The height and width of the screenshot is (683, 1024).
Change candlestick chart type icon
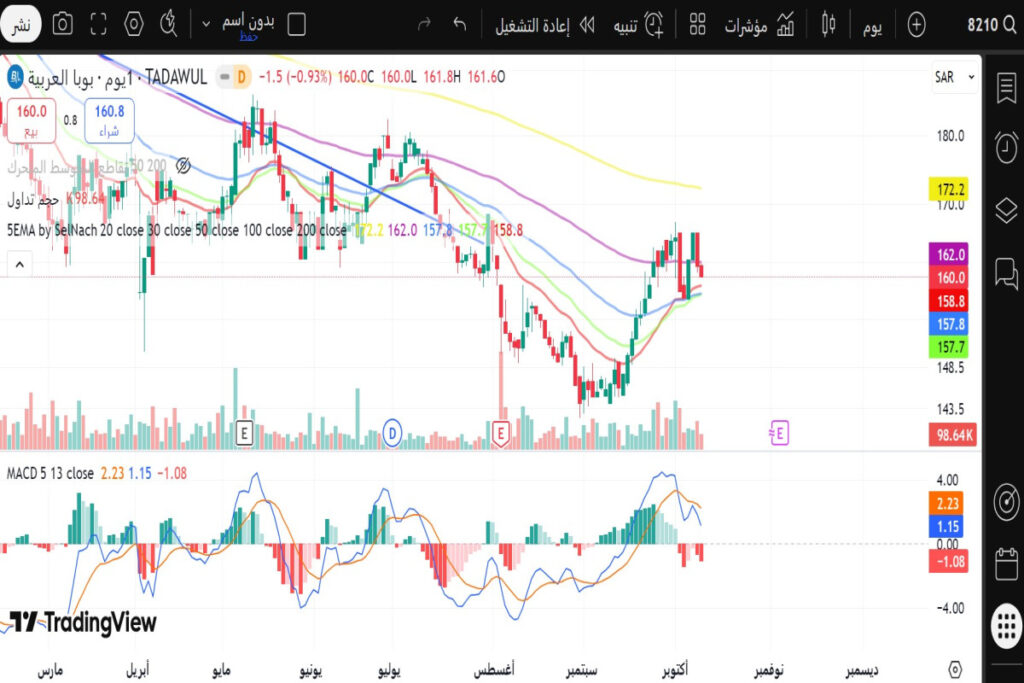827,24
